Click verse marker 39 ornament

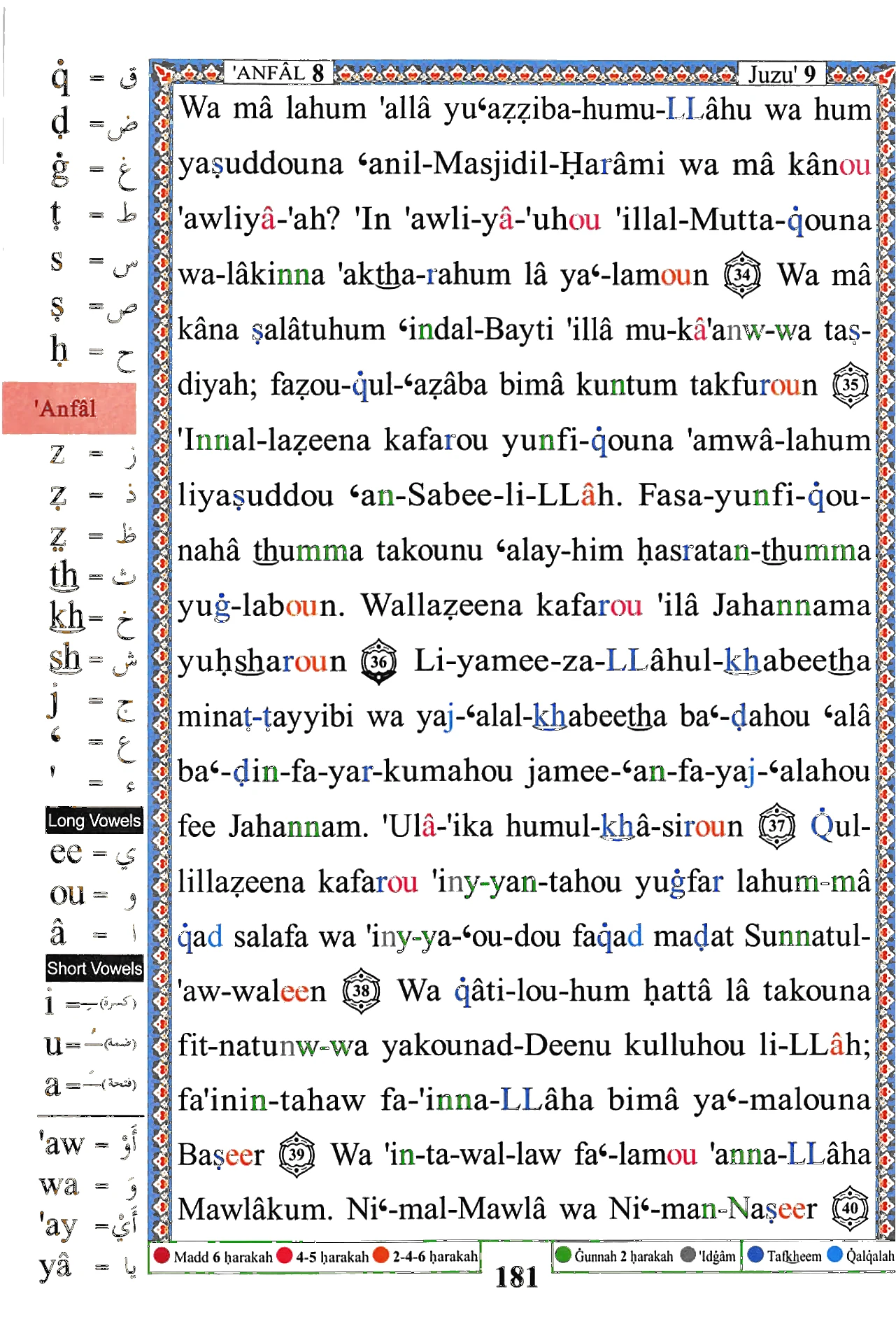click(297, 1155)
